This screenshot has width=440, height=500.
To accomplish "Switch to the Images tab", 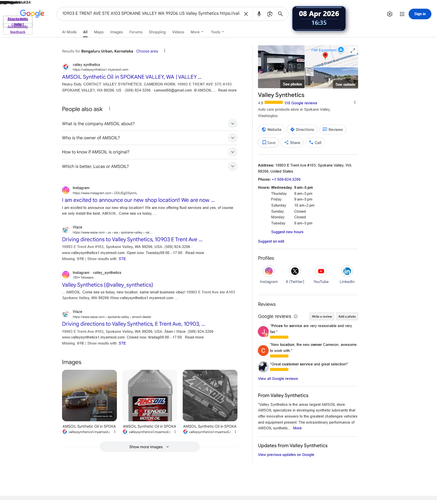I will click(116, 32).
